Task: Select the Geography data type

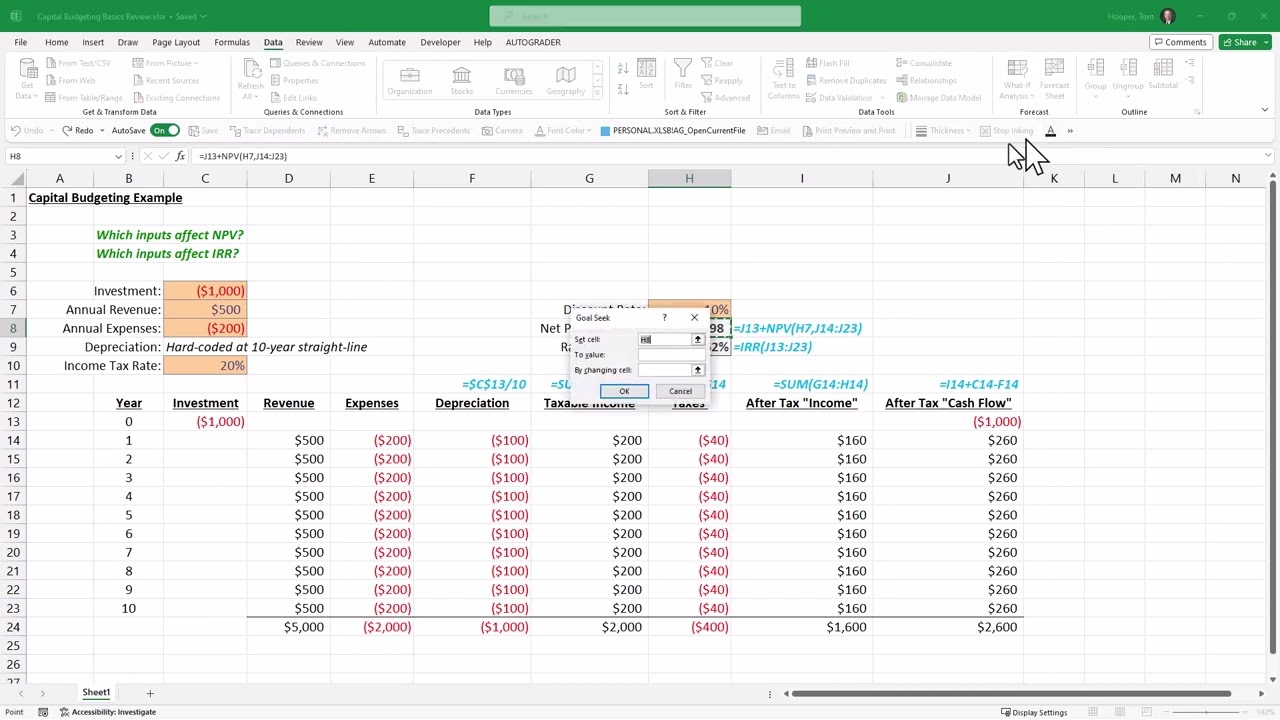Action: pos(566,81)
